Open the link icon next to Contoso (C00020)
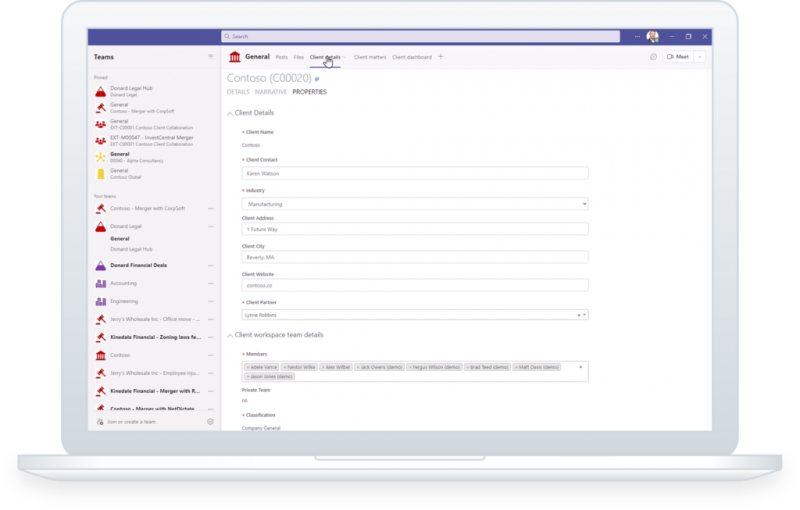800x510 pixels. [317, 78]
